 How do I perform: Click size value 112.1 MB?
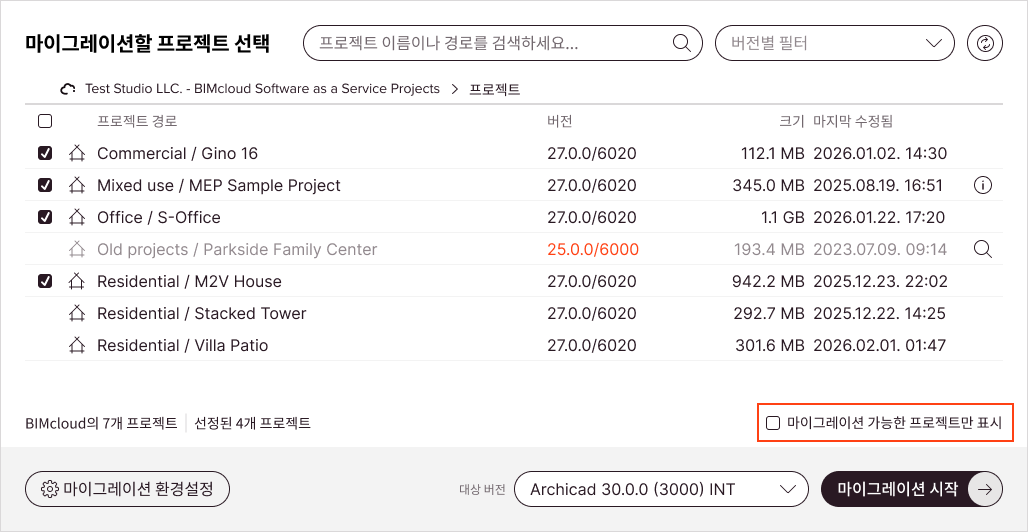(x=772, y=153)
